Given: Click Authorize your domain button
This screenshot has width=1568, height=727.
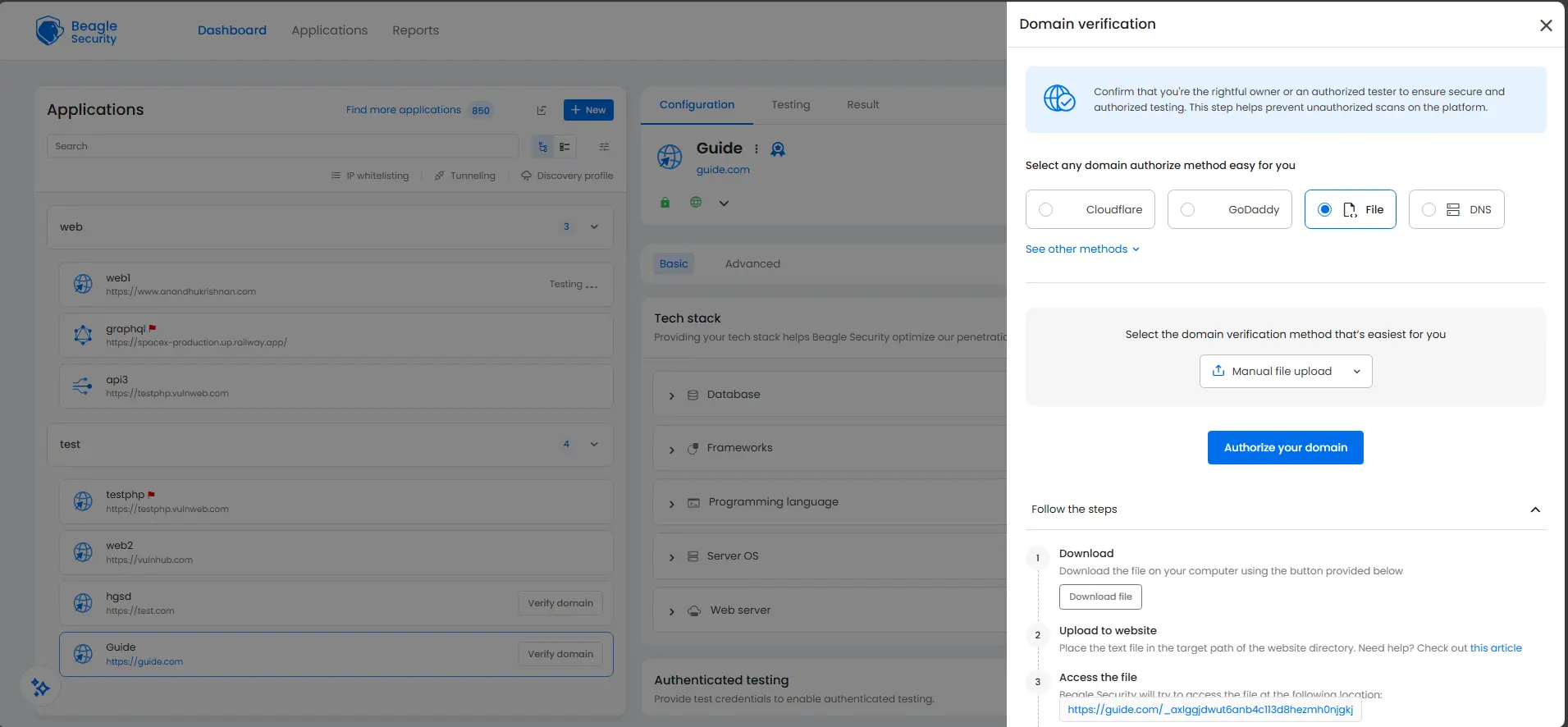Looking at the screenshot, I should click(1285, 448).
